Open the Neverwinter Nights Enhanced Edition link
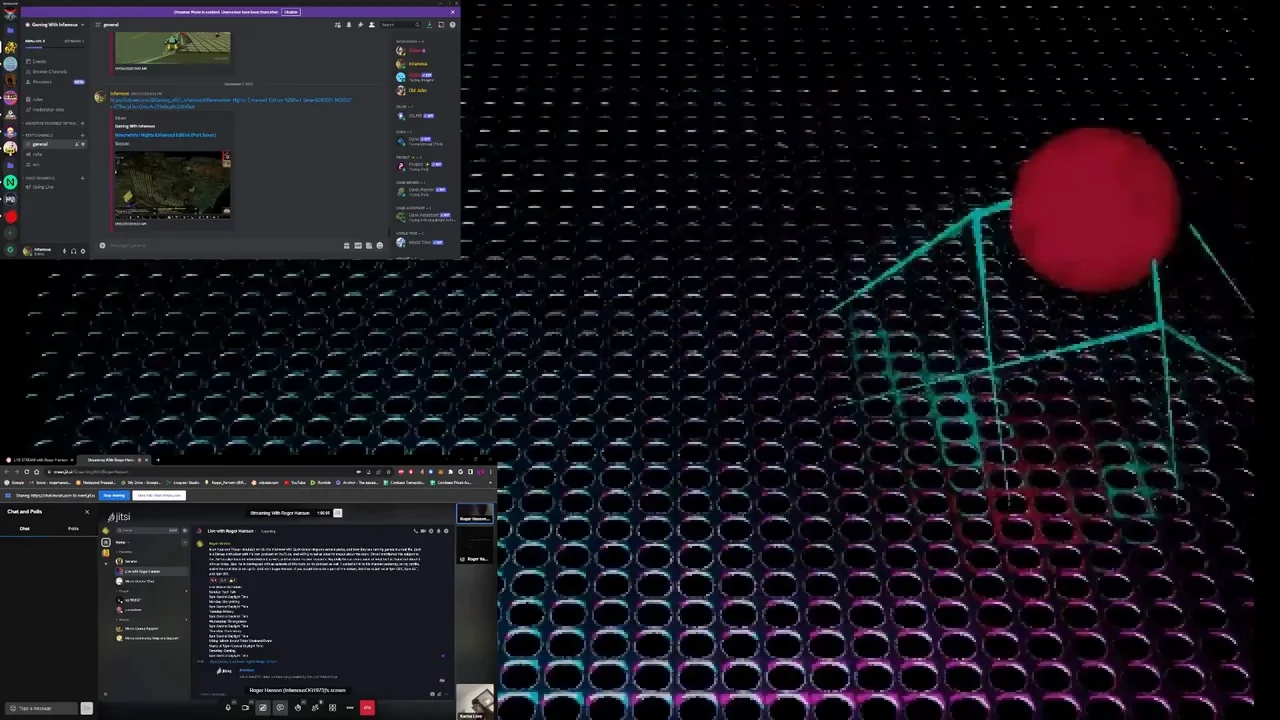1280x720 pixels. pyautogui.click(x=165, y=135)
